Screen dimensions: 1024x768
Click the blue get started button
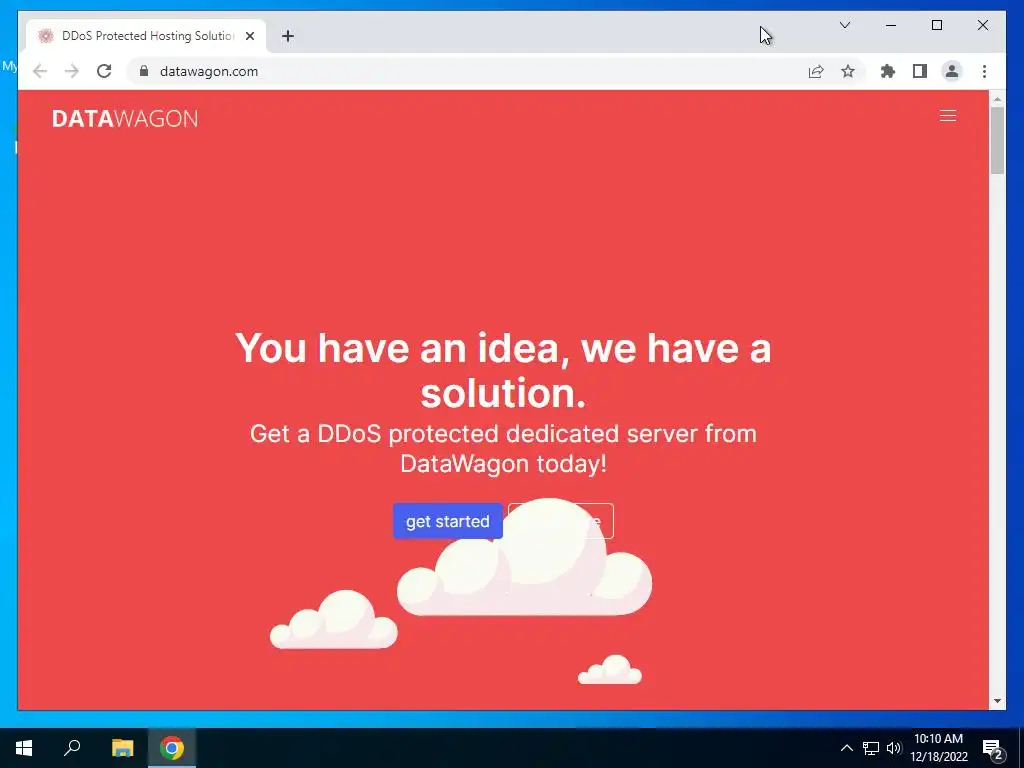coord(448,521)
